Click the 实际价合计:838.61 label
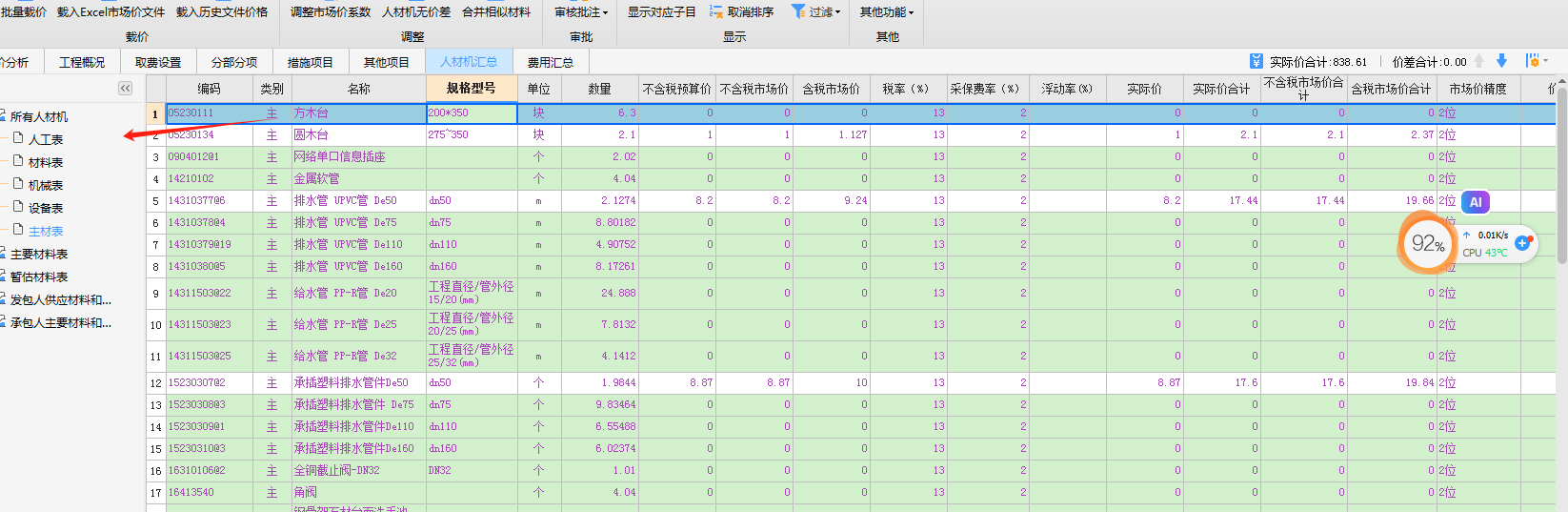 (1318, 62)
